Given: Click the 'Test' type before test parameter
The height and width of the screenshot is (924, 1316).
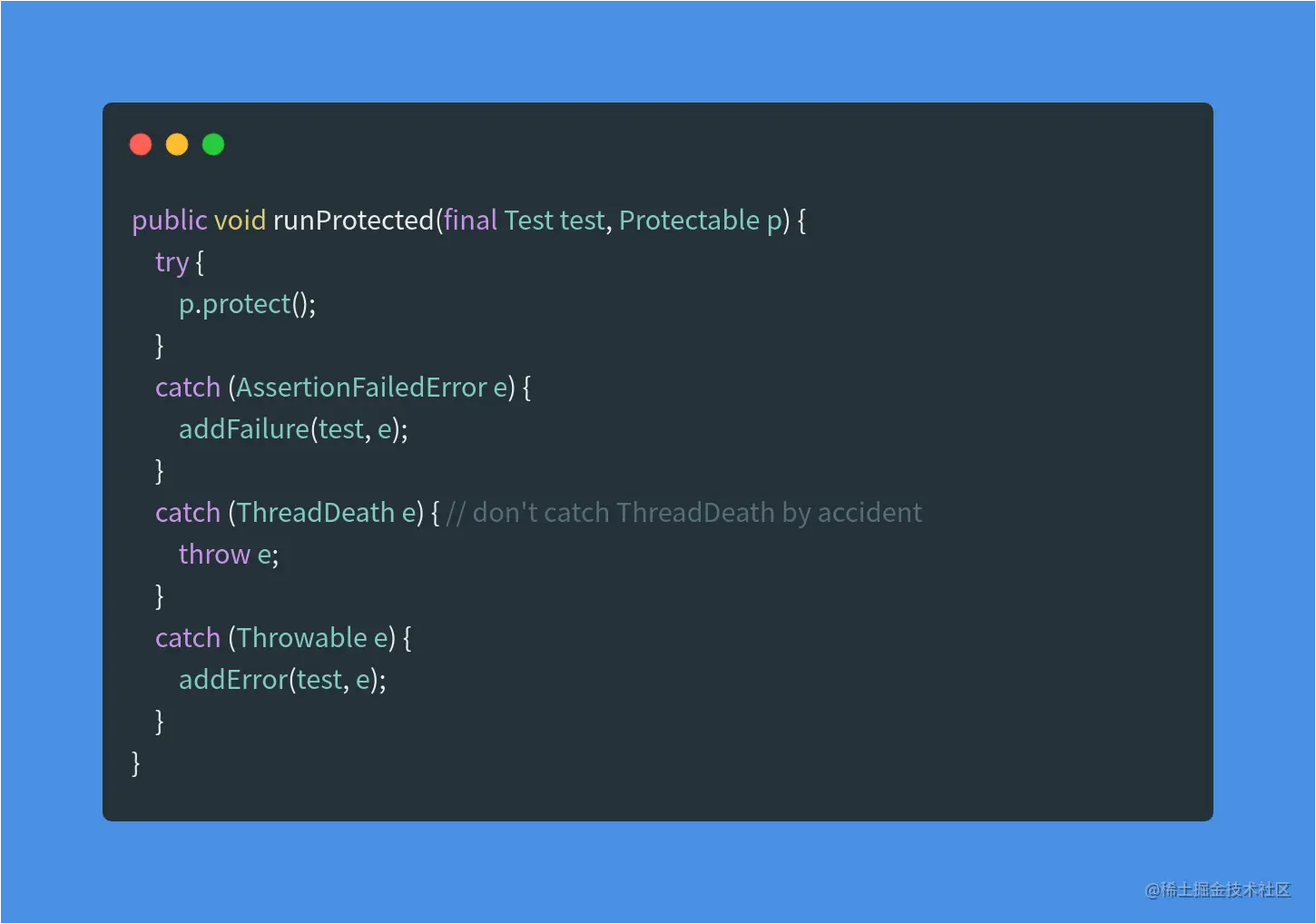Looking at the screenshot, I should point(528,221).
